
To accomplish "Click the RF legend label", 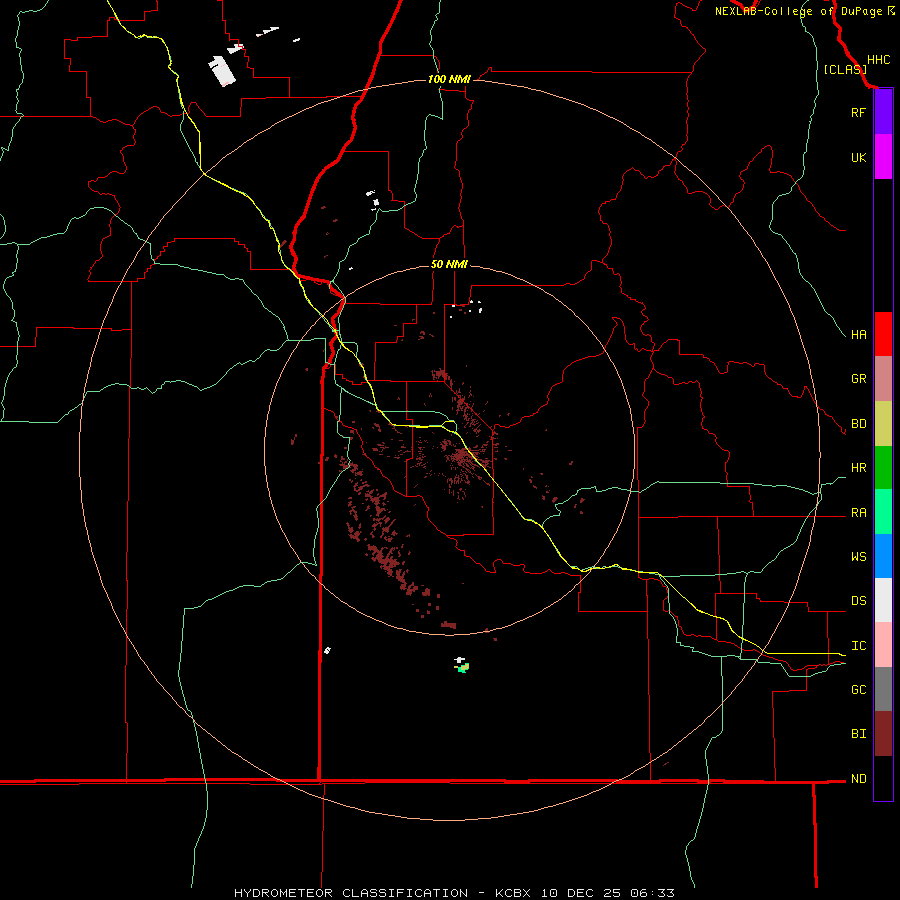I will pos(858,112).
